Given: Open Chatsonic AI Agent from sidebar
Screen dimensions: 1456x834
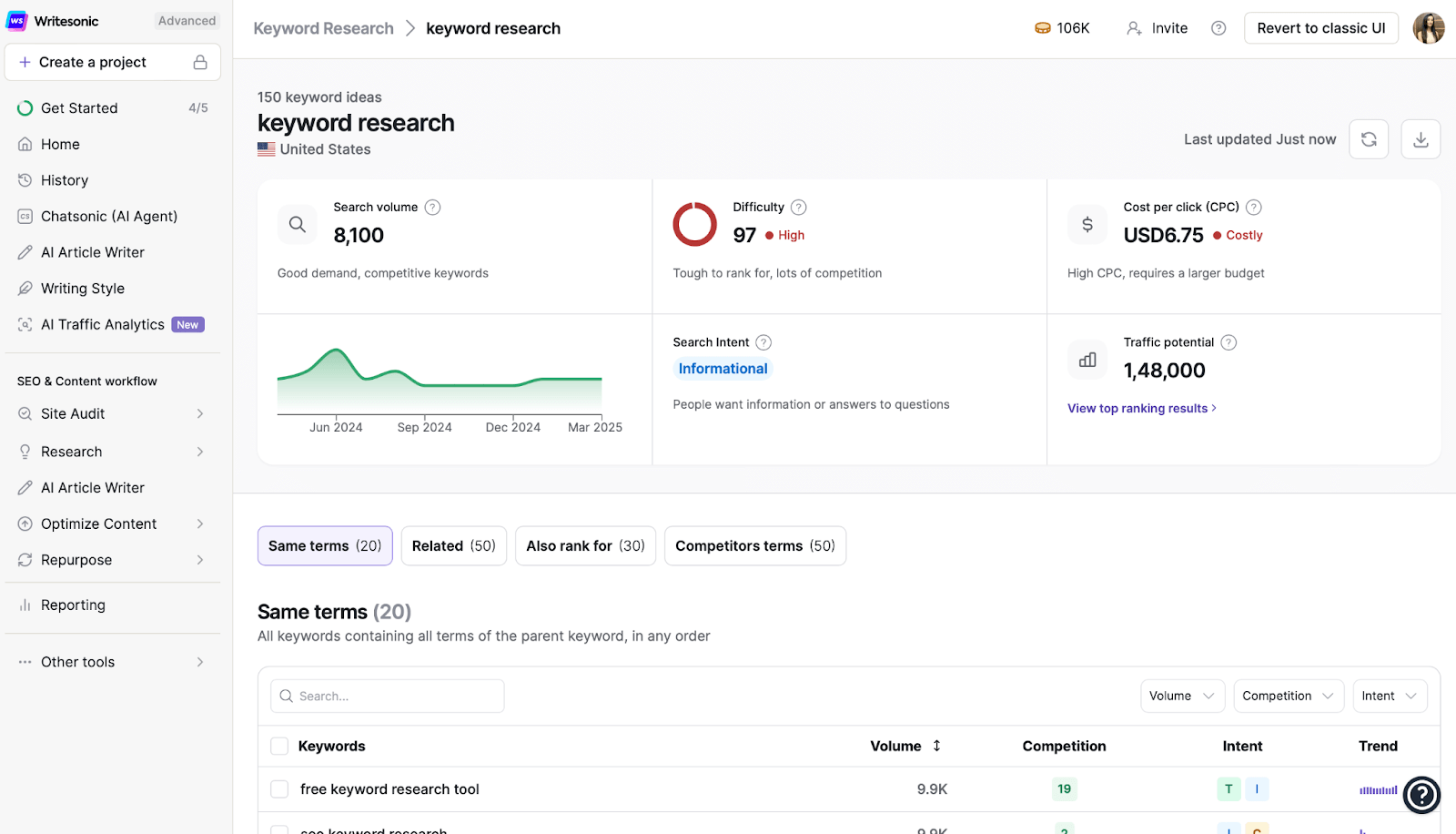Looking at the screenshot, I should (x=108, y=216).
